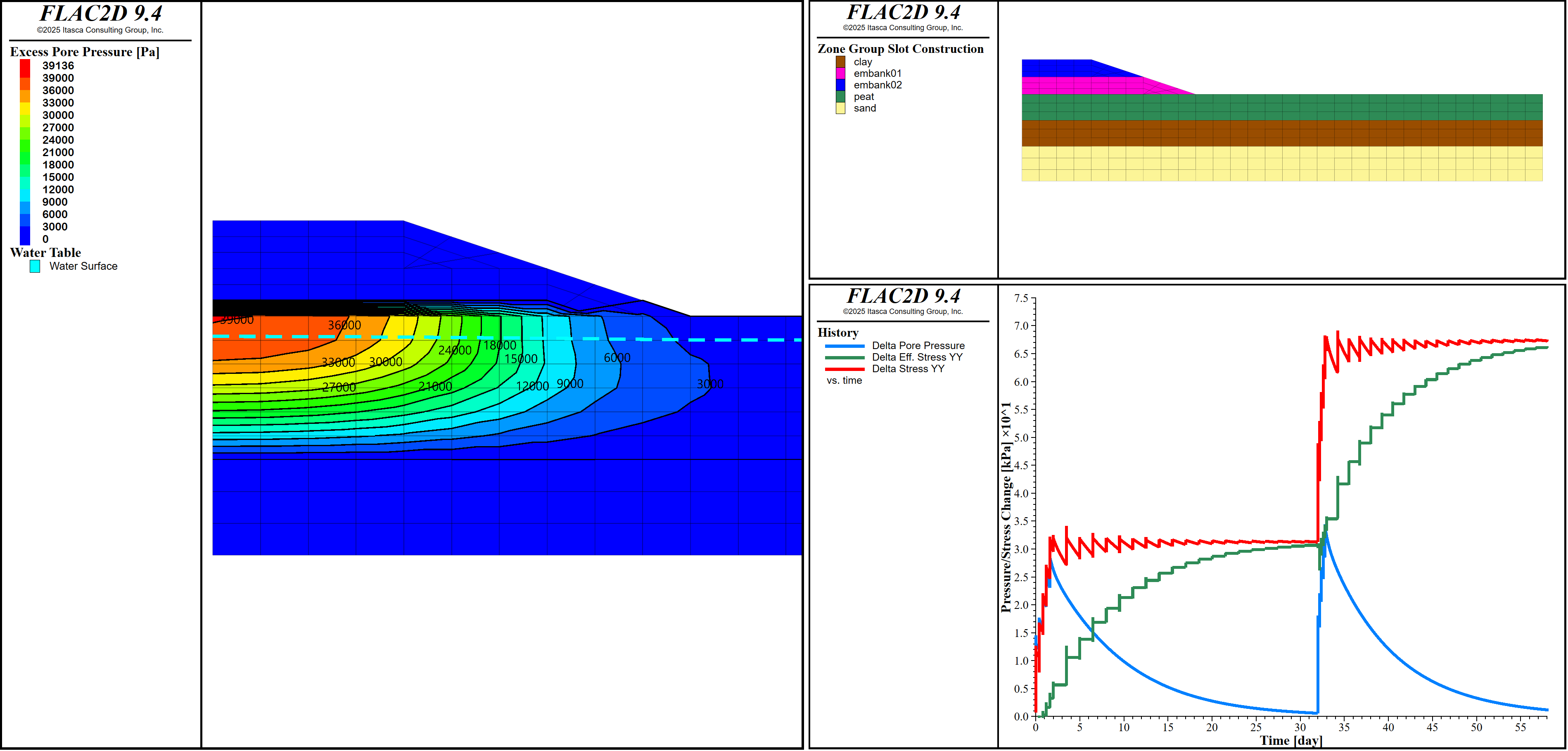Click the Time [day] axis label
The width and height of the screenshot is (1568, 751).
pyautogui.click(x=1290, y=741)
